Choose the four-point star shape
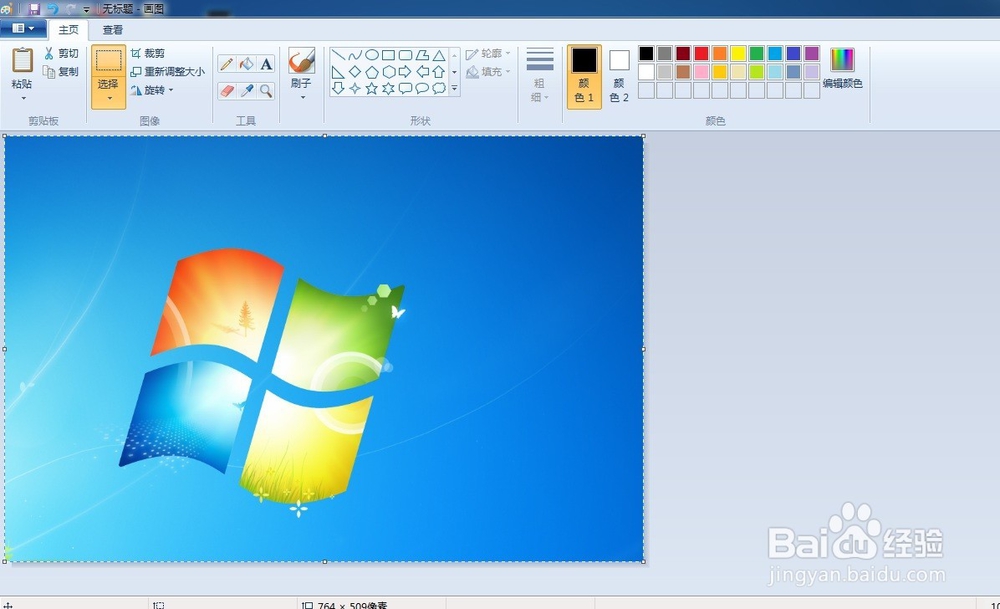This screenshot has width=1000, height=609. coord(355,89)
